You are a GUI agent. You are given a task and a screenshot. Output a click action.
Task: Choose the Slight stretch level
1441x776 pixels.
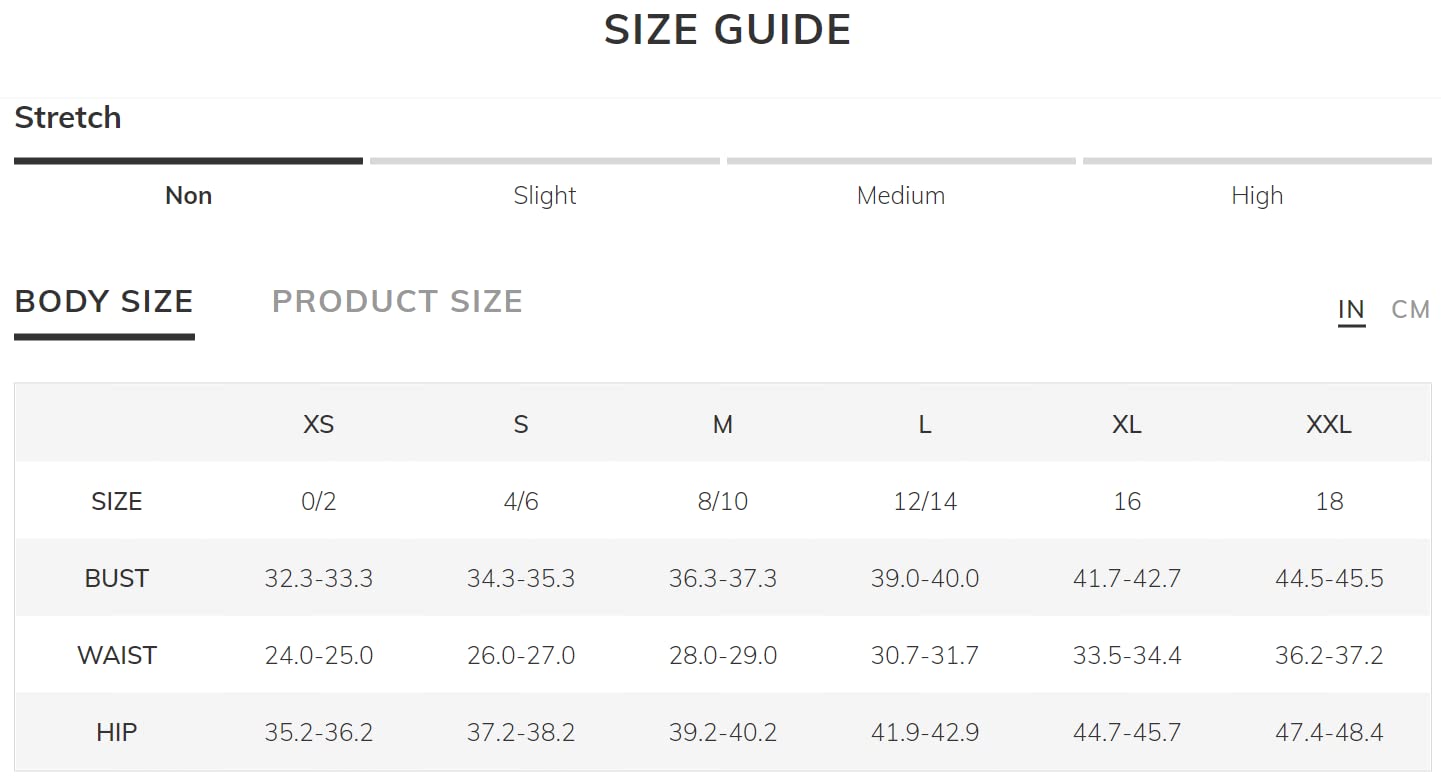[545, 195]
